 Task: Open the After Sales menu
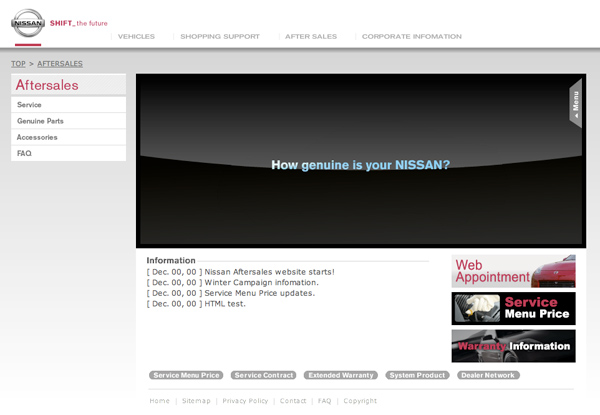[x=310, y=36]
